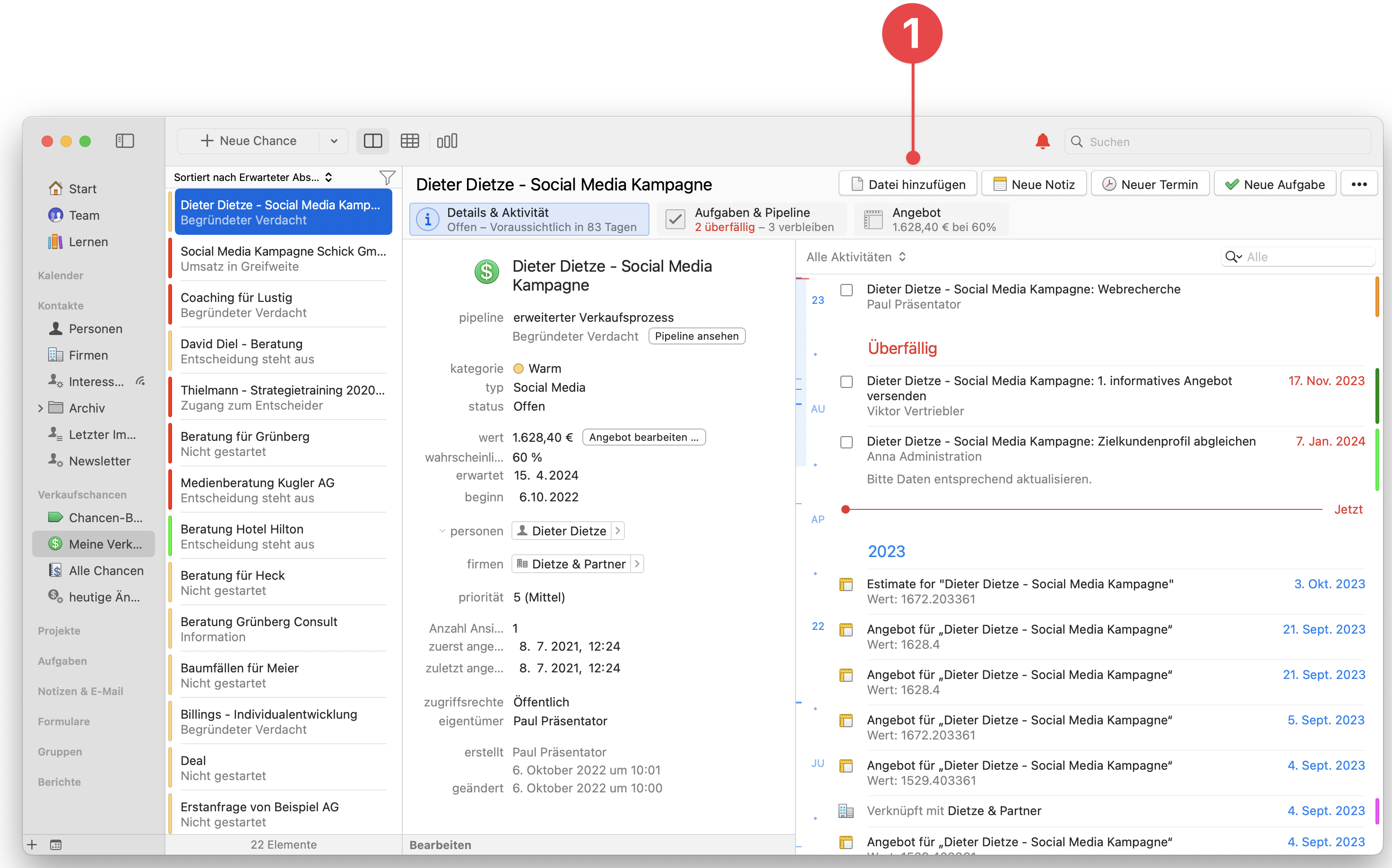Select split view layout icon

pyautogui.click(x=372, y=141)
